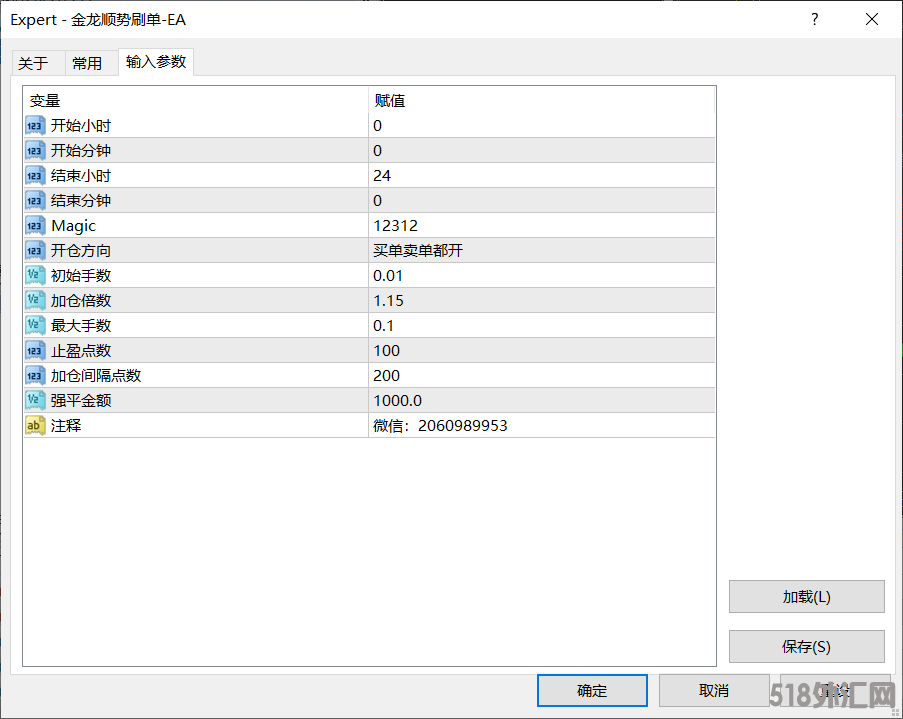The width and height of the screenshot is (903, 719).
Task: Select the string icon beside 注释
Action: coord(35,426)
